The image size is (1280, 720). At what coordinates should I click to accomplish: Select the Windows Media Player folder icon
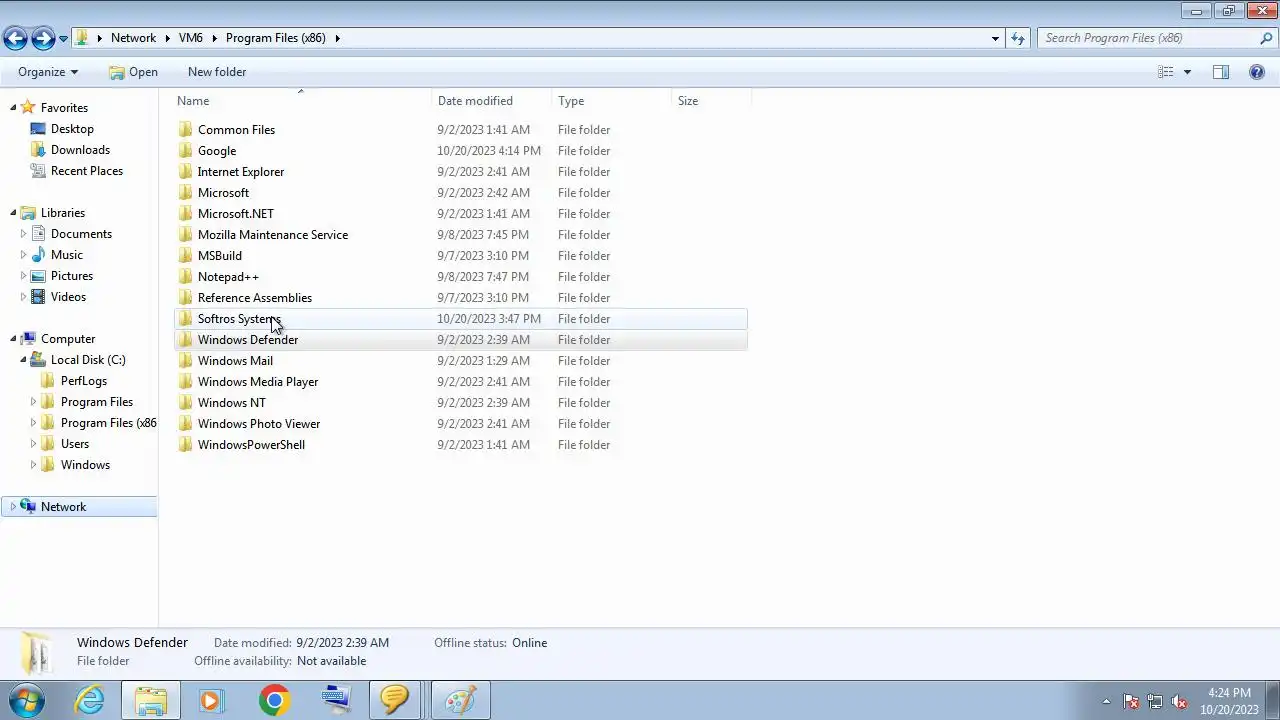click(185, 382)
